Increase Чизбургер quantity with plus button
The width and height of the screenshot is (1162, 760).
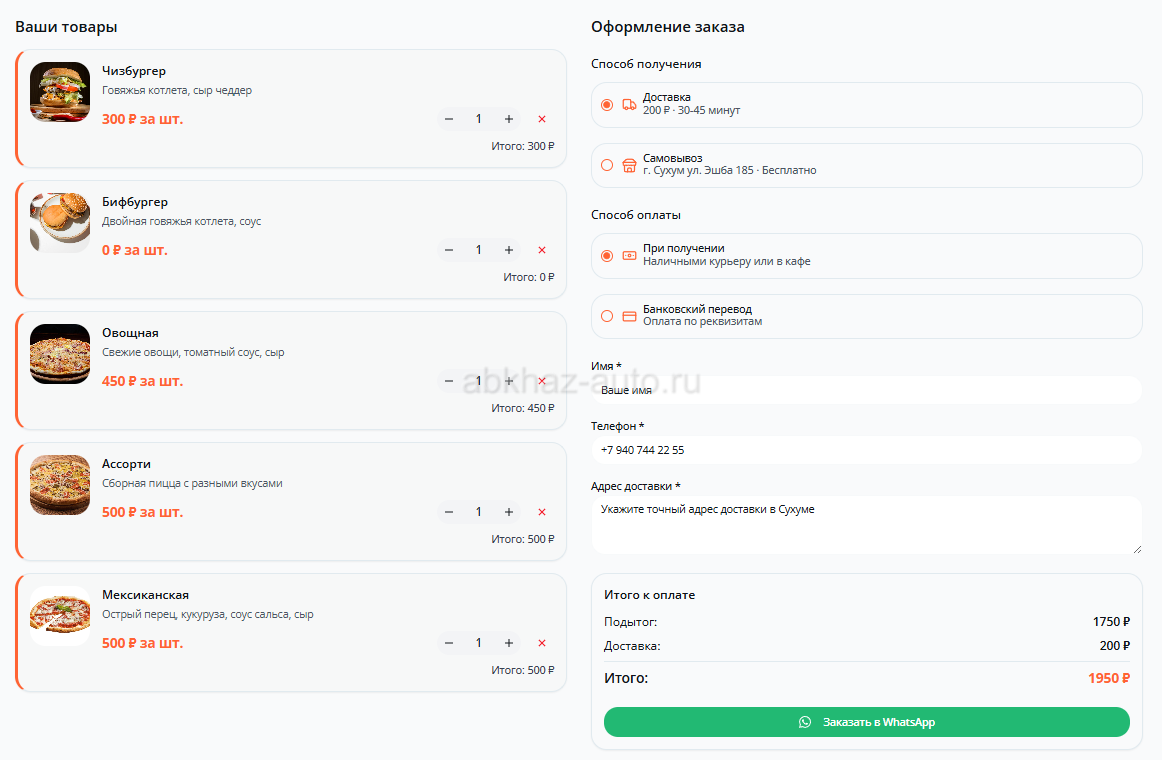509,119
